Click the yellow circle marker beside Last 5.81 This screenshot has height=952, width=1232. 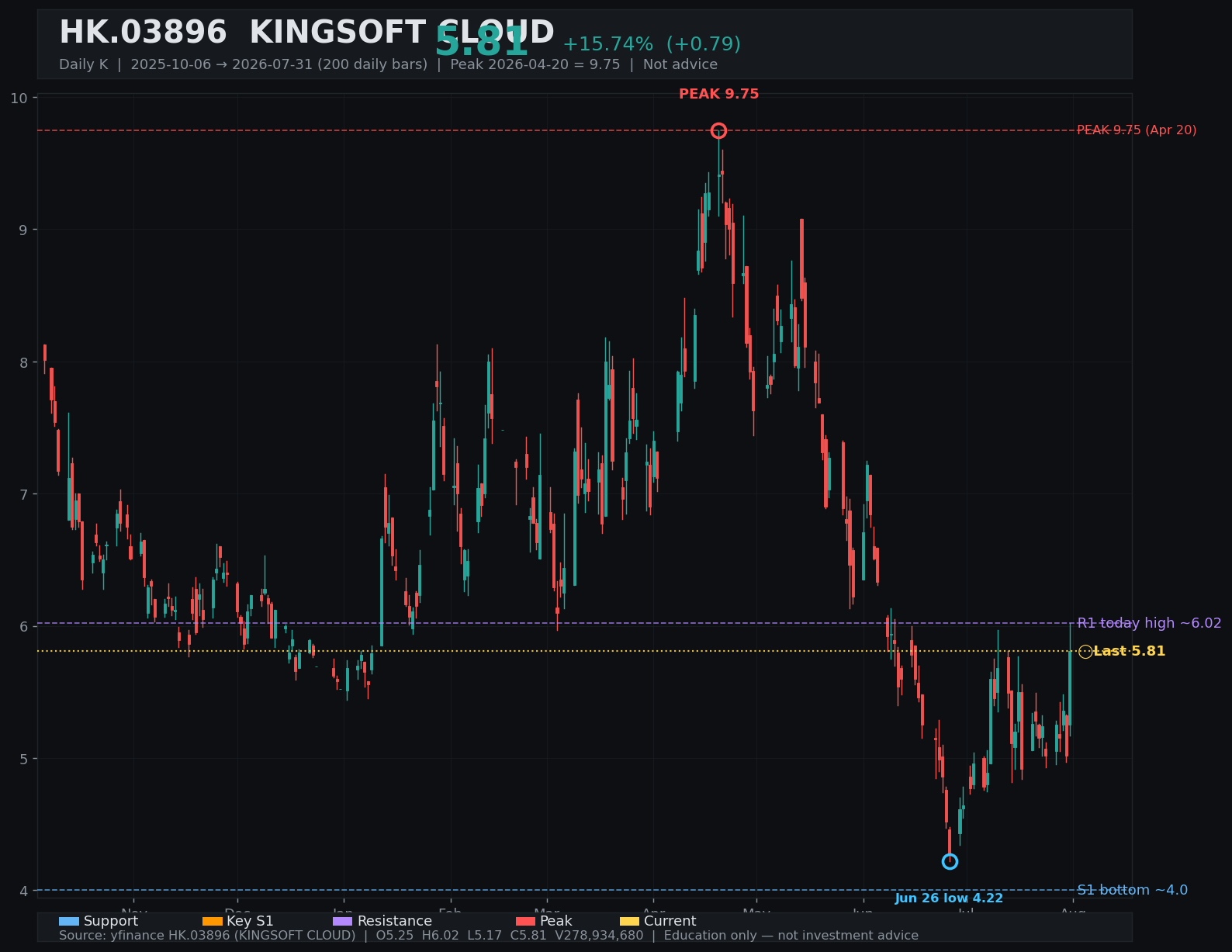[x=1085, y=652]
